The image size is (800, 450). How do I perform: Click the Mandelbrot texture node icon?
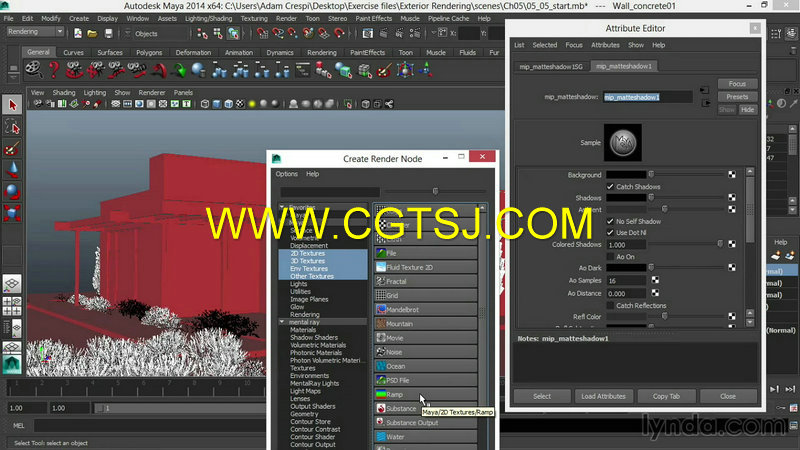(x=381, y=310)
